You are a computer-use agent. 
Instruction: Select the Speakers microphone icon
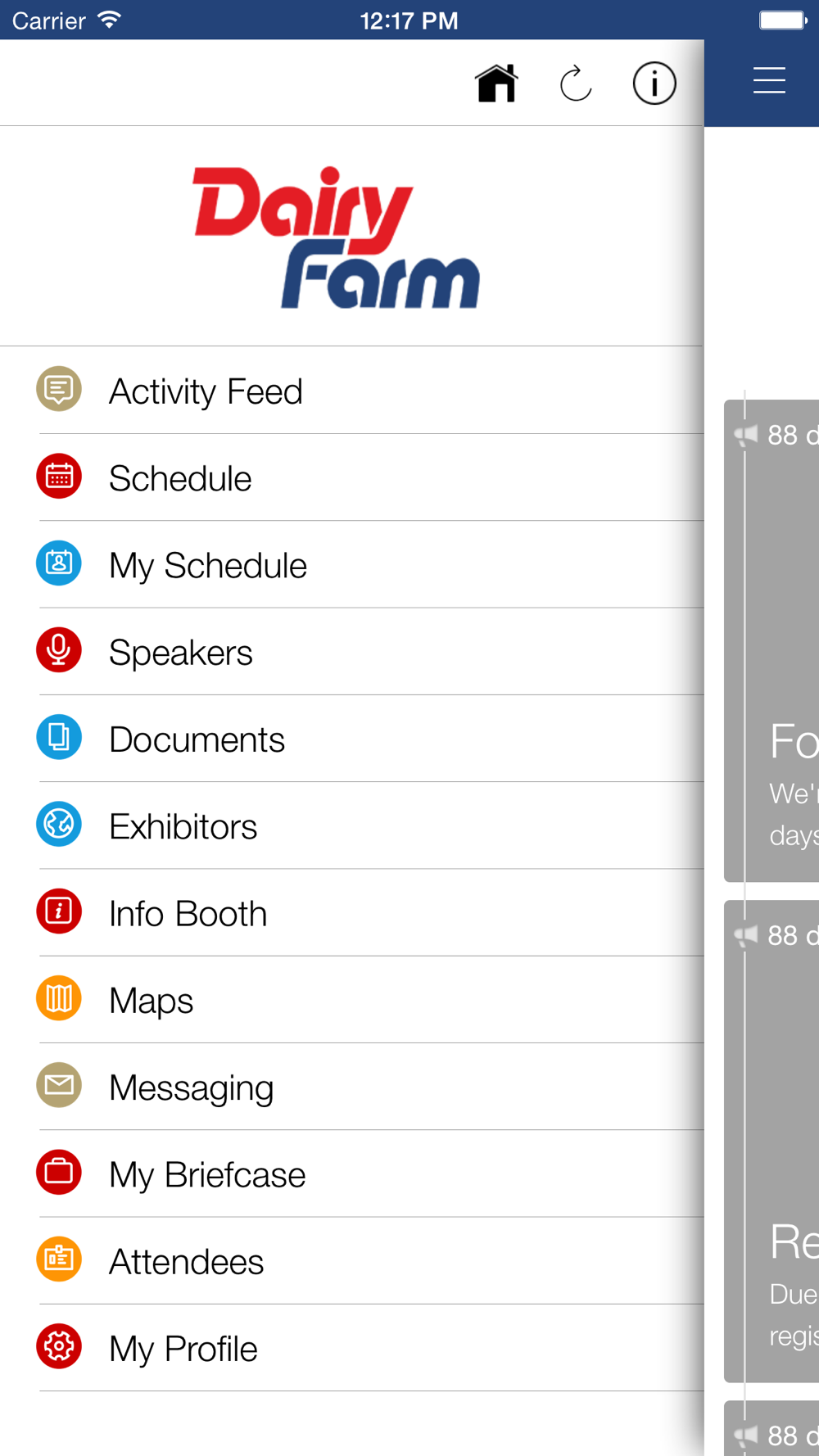pos(59,650)
